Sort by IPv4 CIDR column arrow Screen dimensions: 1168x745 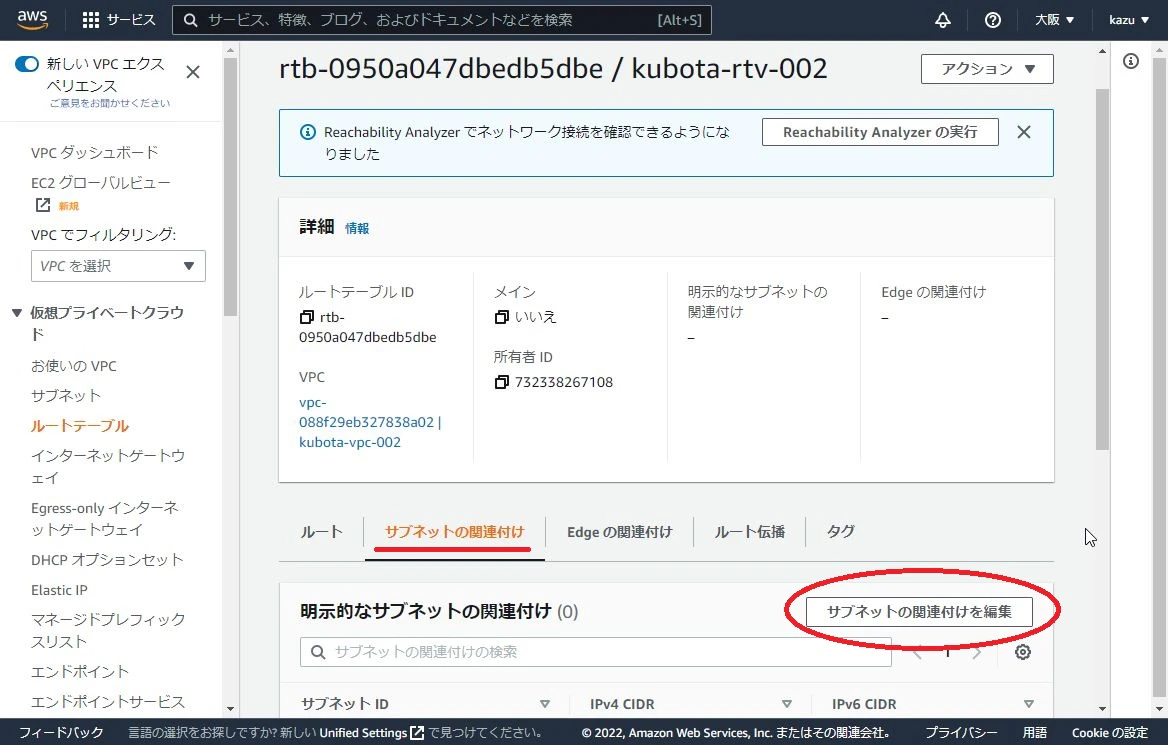click(787, 704)
